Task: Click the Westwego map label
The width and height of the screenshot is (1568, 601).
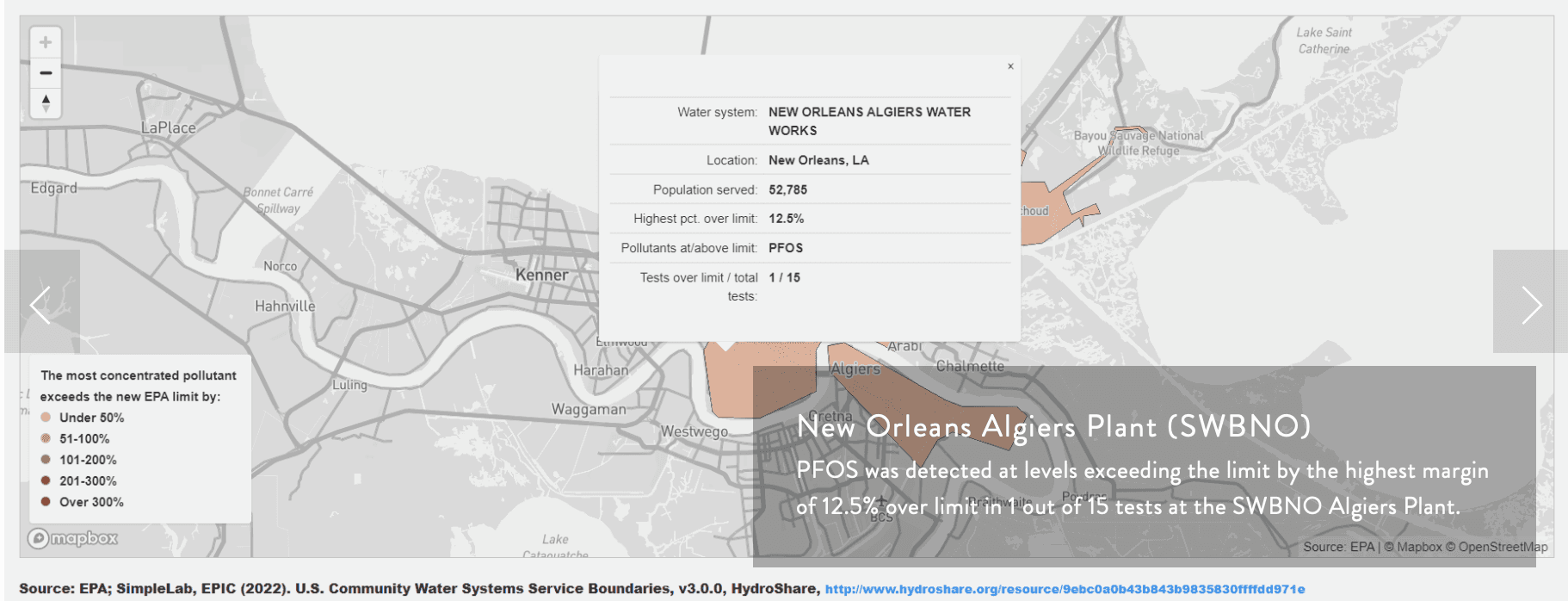Action: [x=694, y=431]
